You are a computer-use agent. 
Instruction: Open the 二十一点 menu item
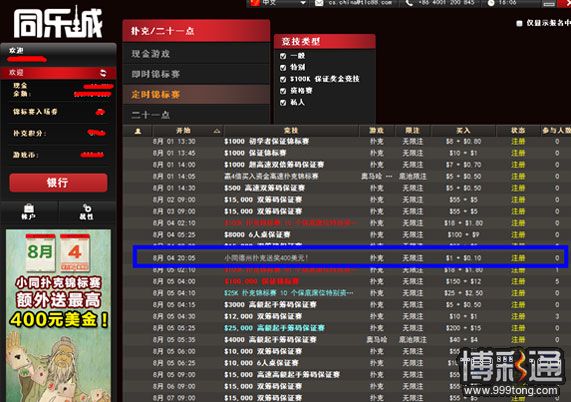pos(197,115)
